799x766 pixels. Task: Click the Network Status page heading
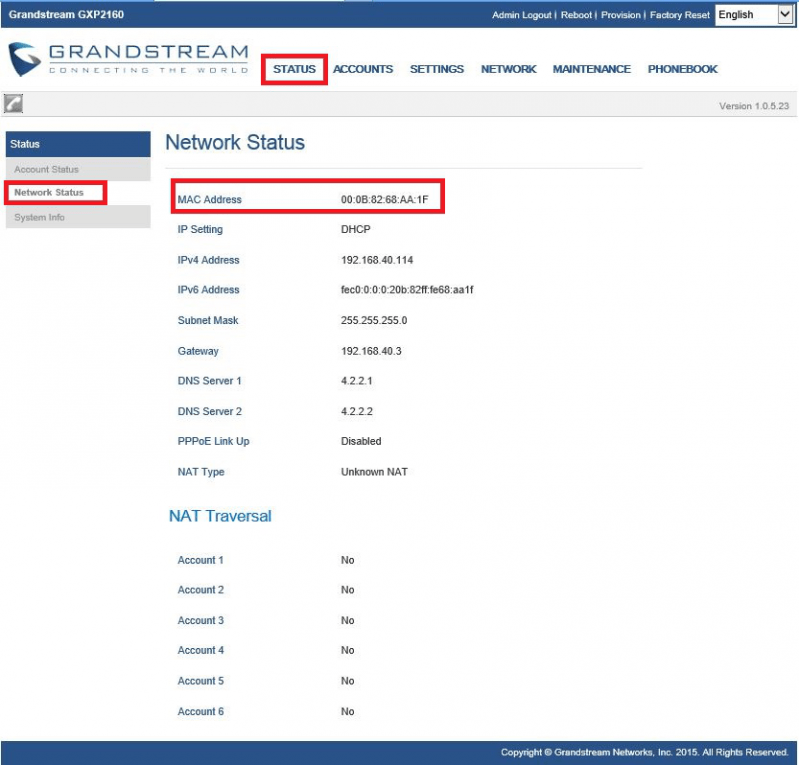[235, 142]
